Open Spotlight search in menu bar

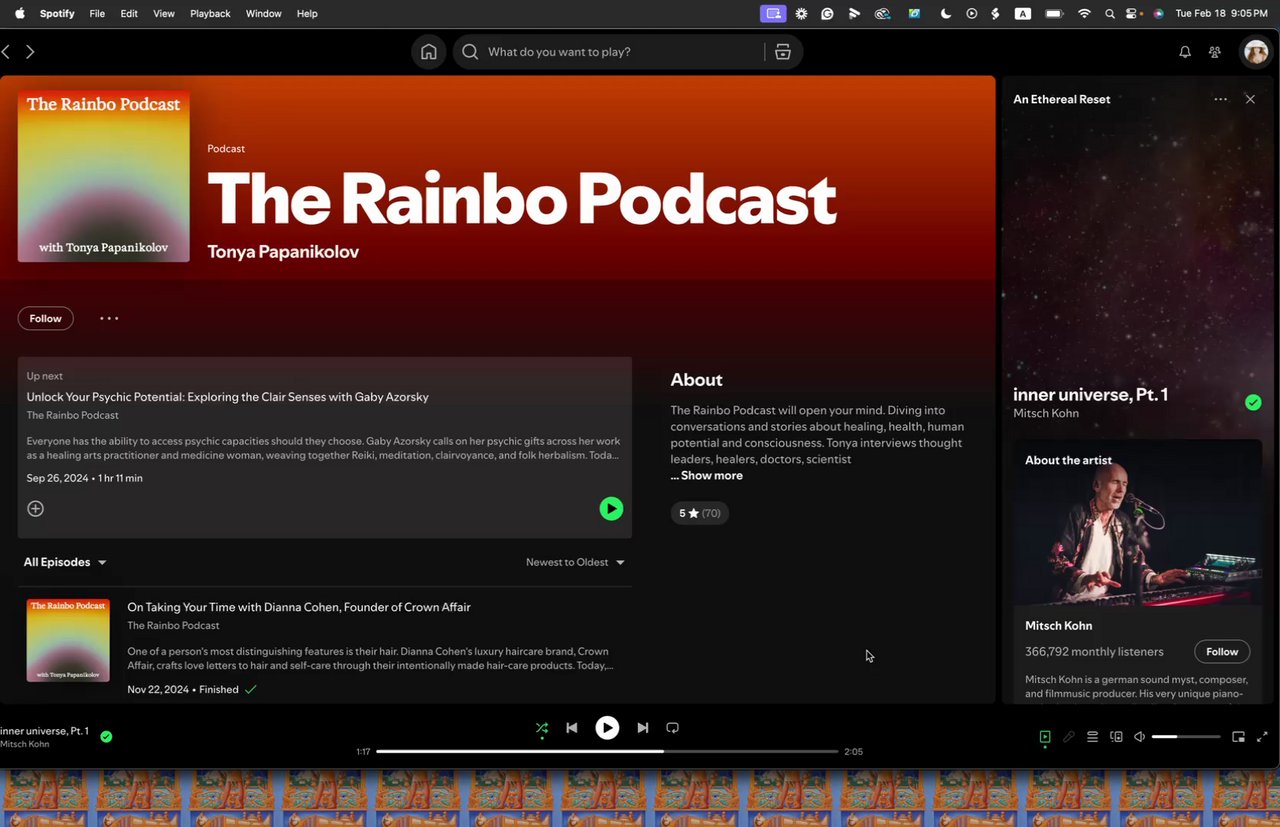[1109, 14]
